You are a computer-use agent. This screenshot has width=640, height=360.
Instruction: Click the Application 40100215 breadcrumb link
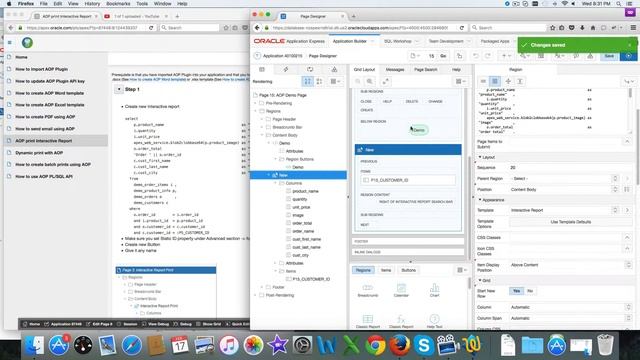pyautogui.click(x=282, y=56)
